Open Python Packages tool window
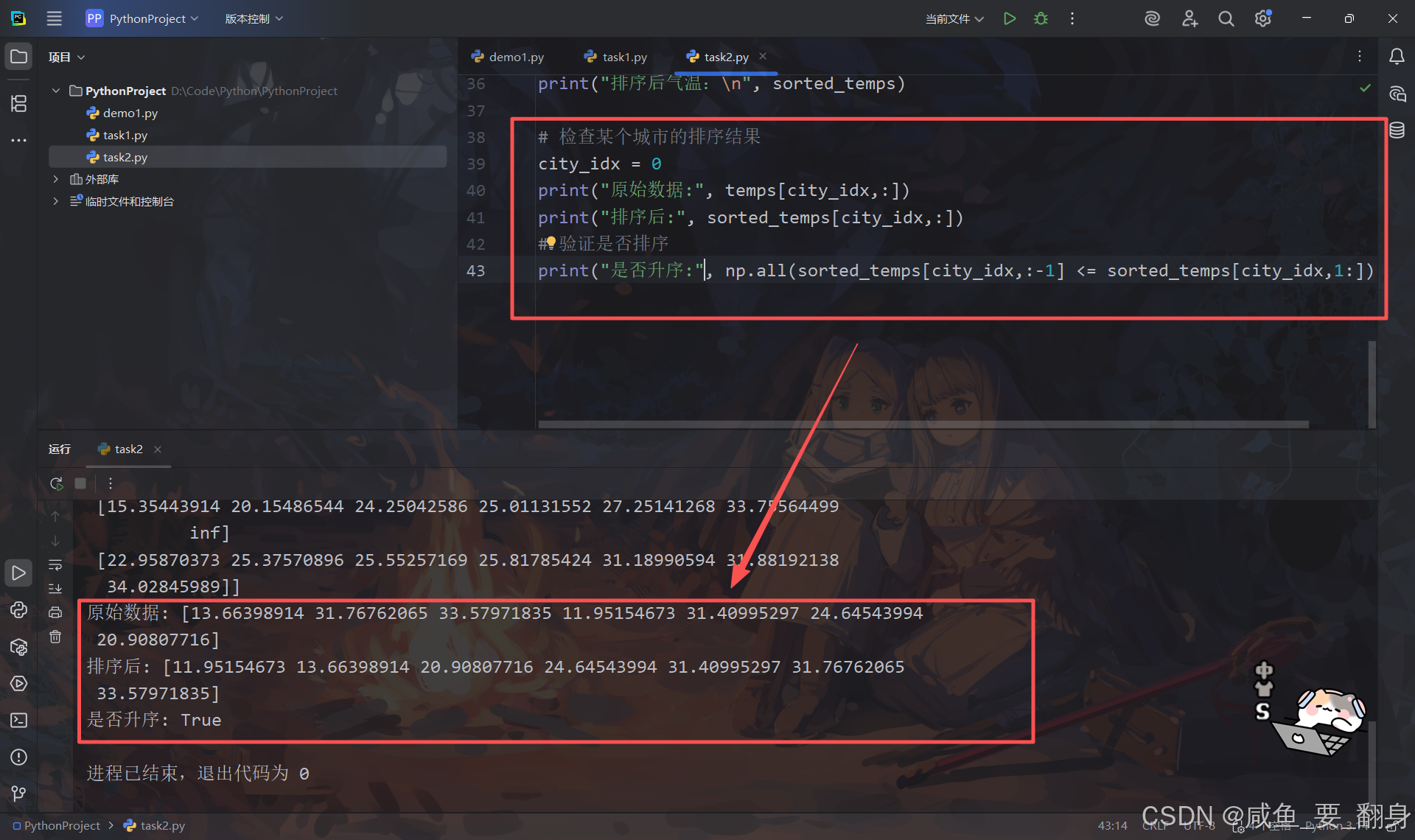The width and height of the screenshot is (1415, 840). pos(18,647)
